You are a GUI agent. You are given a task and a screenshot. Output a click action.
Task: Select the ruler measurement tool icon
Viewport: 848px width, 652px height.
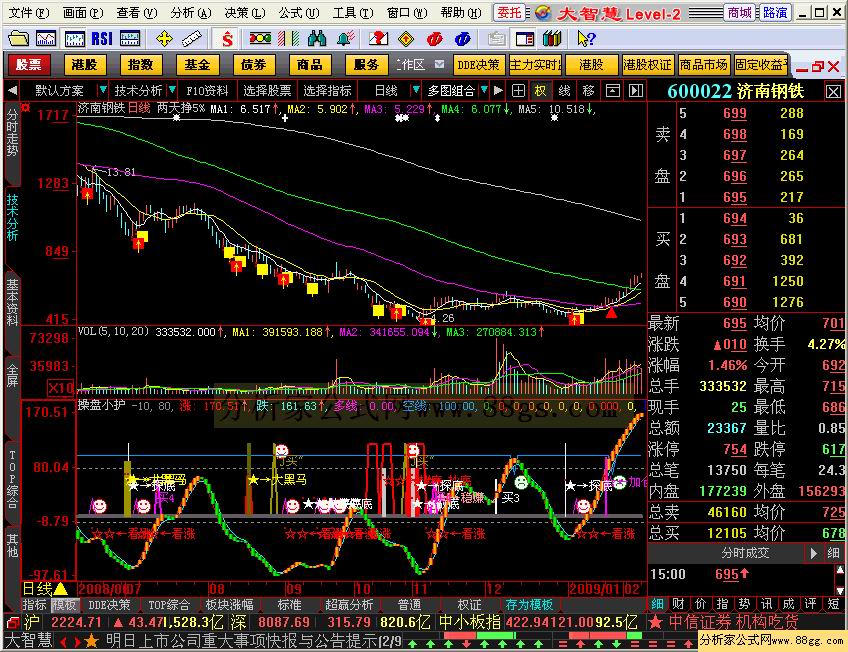191,38
